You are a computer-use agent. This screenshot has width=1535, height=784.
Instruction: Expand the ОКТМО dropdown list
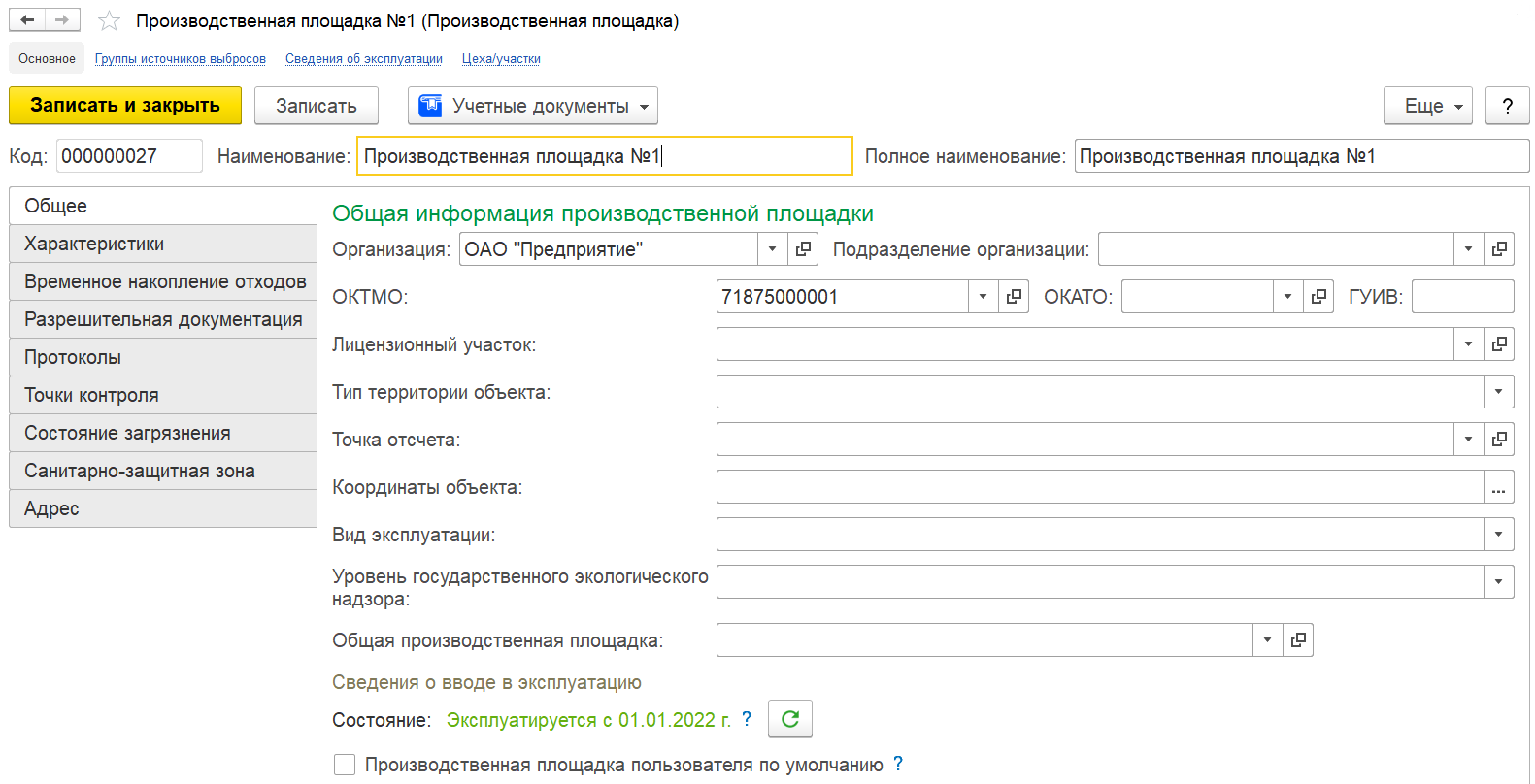983,297
